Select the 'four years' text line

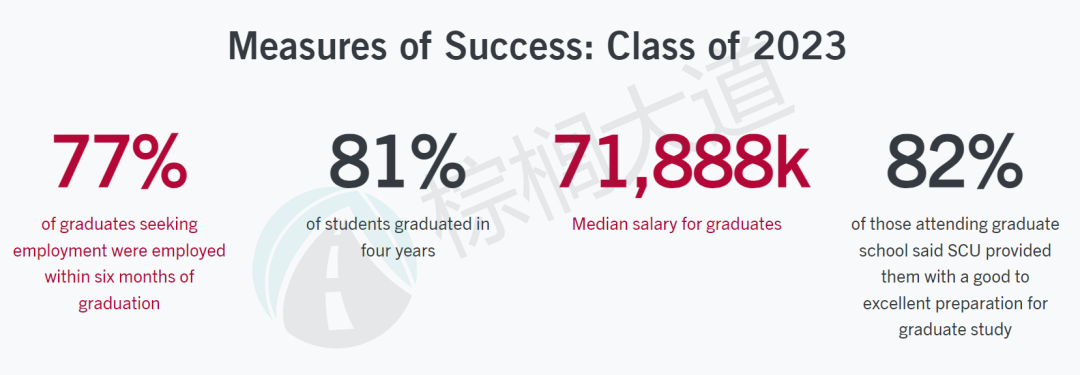click(397, 251)
